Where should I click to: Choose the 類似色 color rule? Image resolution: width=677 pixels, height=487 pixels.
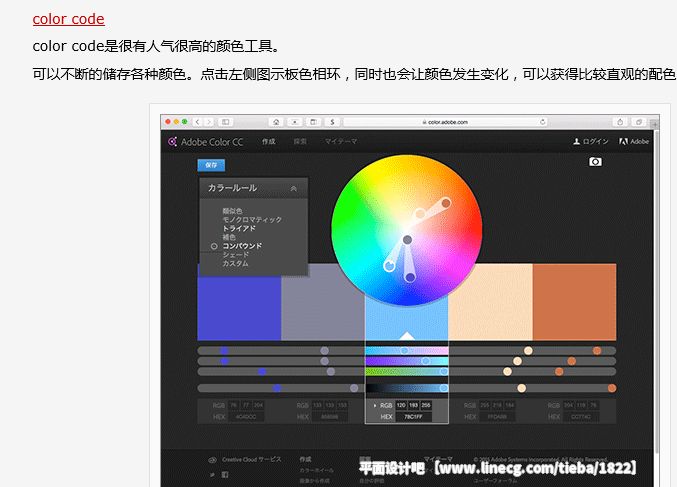(232, 211)
